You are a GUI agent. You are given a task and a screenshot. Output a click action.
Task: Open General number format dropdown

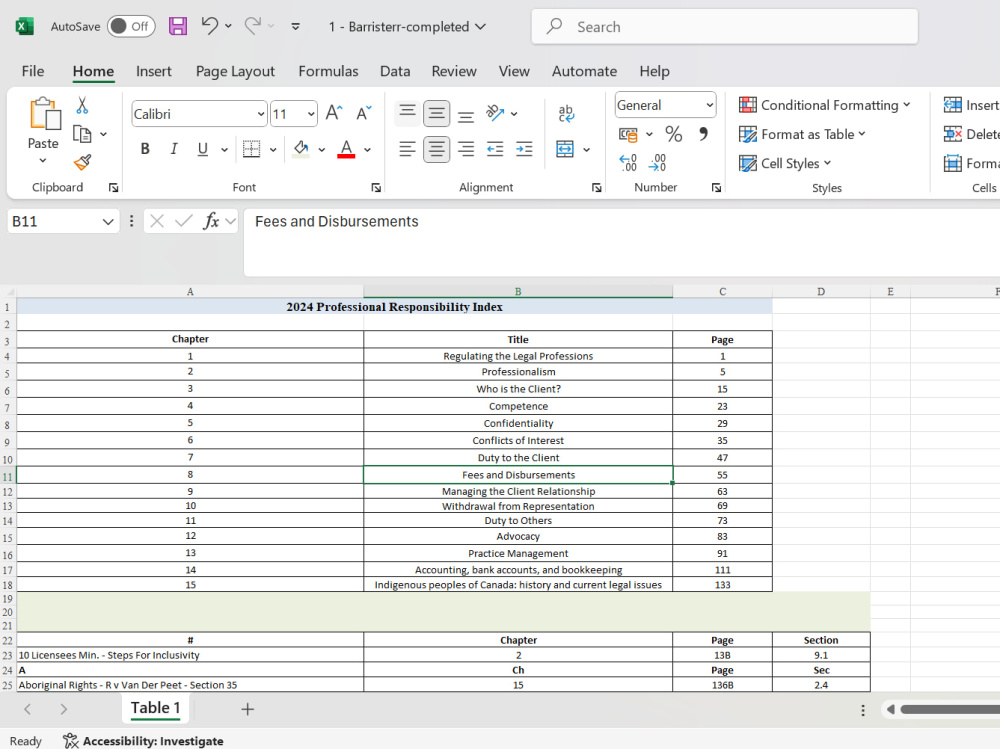(x=710, y=105)
